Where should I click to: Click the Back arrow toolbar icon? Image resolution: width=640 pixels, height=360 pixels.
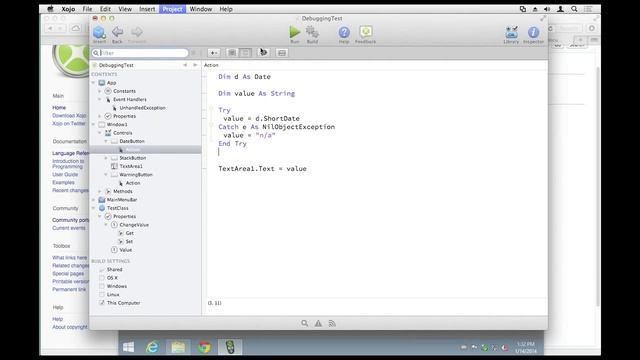point(118,32)
